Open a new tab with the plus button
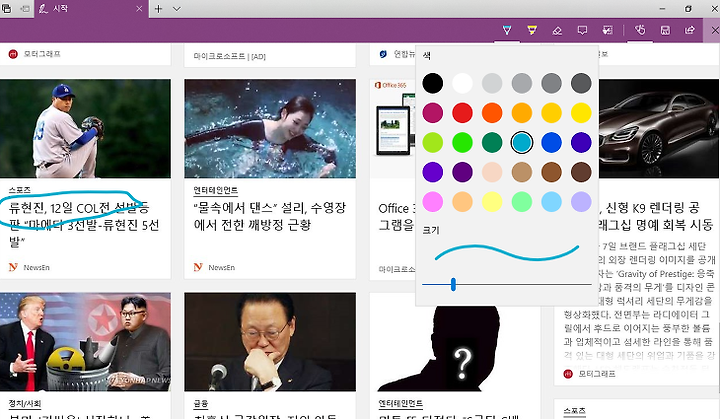Image resolution: width=720 pixels, height=419 pixels. point(158,9)
